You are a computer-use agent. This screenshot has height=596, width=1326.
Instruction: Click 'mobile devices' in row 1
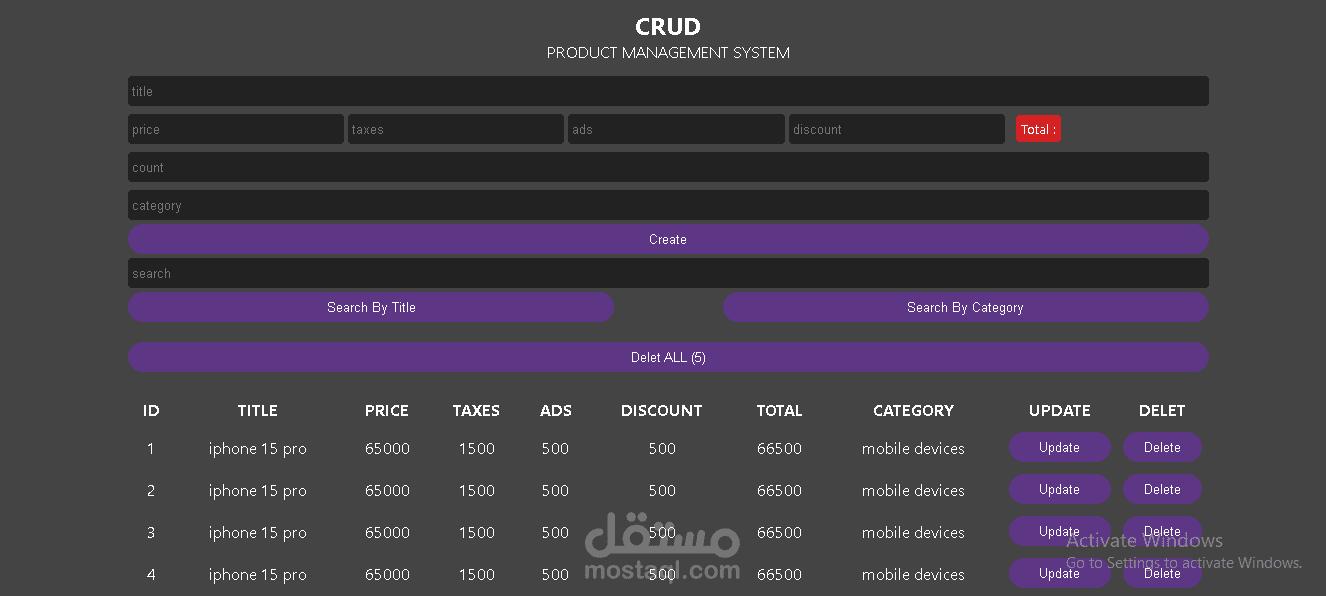[x=914, y=449]
